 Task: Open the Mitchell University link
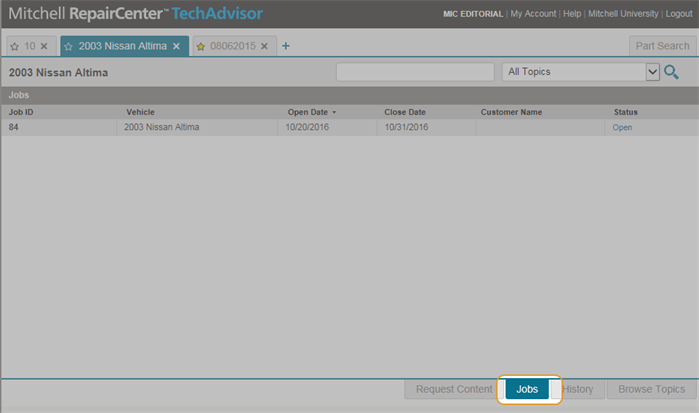pyautogui.click(x=623, y=14)
